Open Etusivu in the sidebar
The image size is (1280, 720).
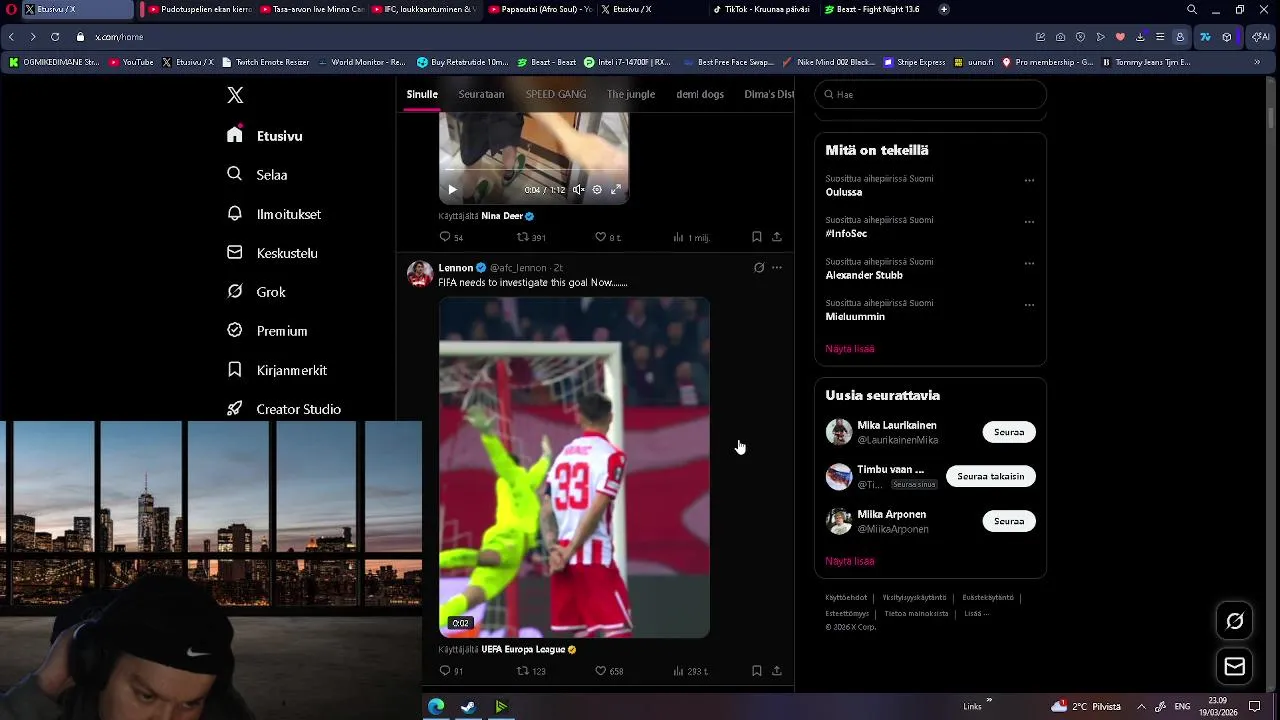point(265,136)
